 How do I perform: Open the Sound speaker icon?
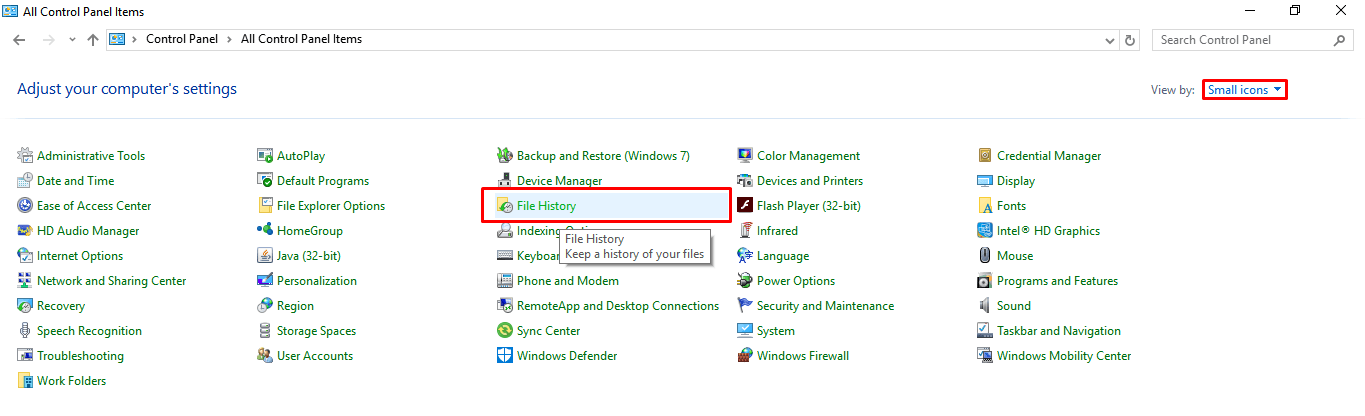coord(985,306)
